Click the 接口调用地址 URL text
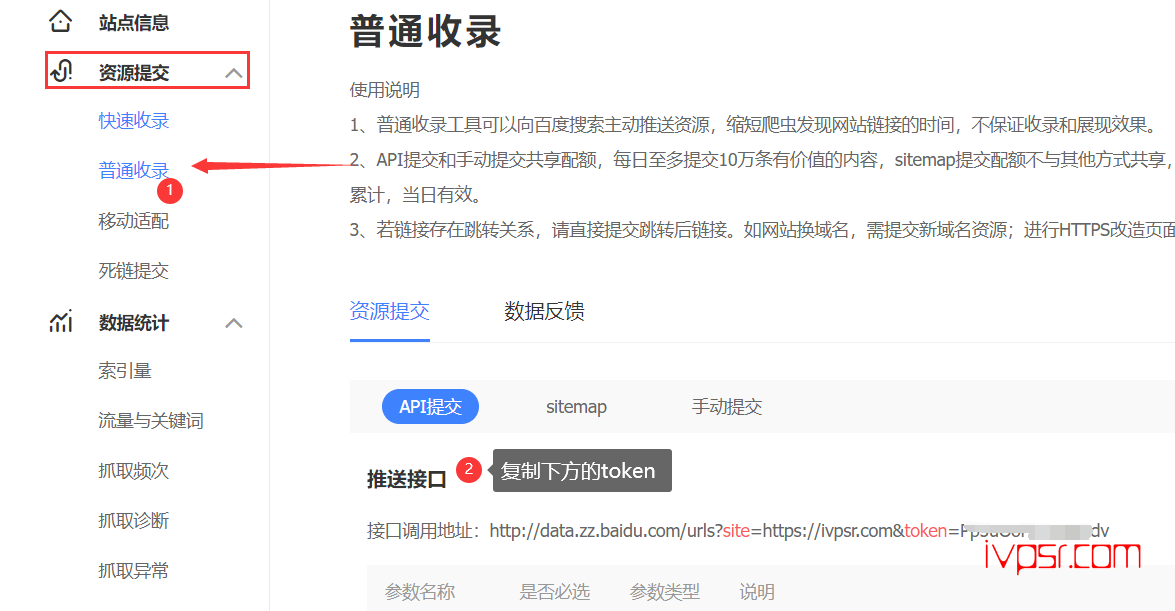This screenshot has height=611, width=1175. 799,531
